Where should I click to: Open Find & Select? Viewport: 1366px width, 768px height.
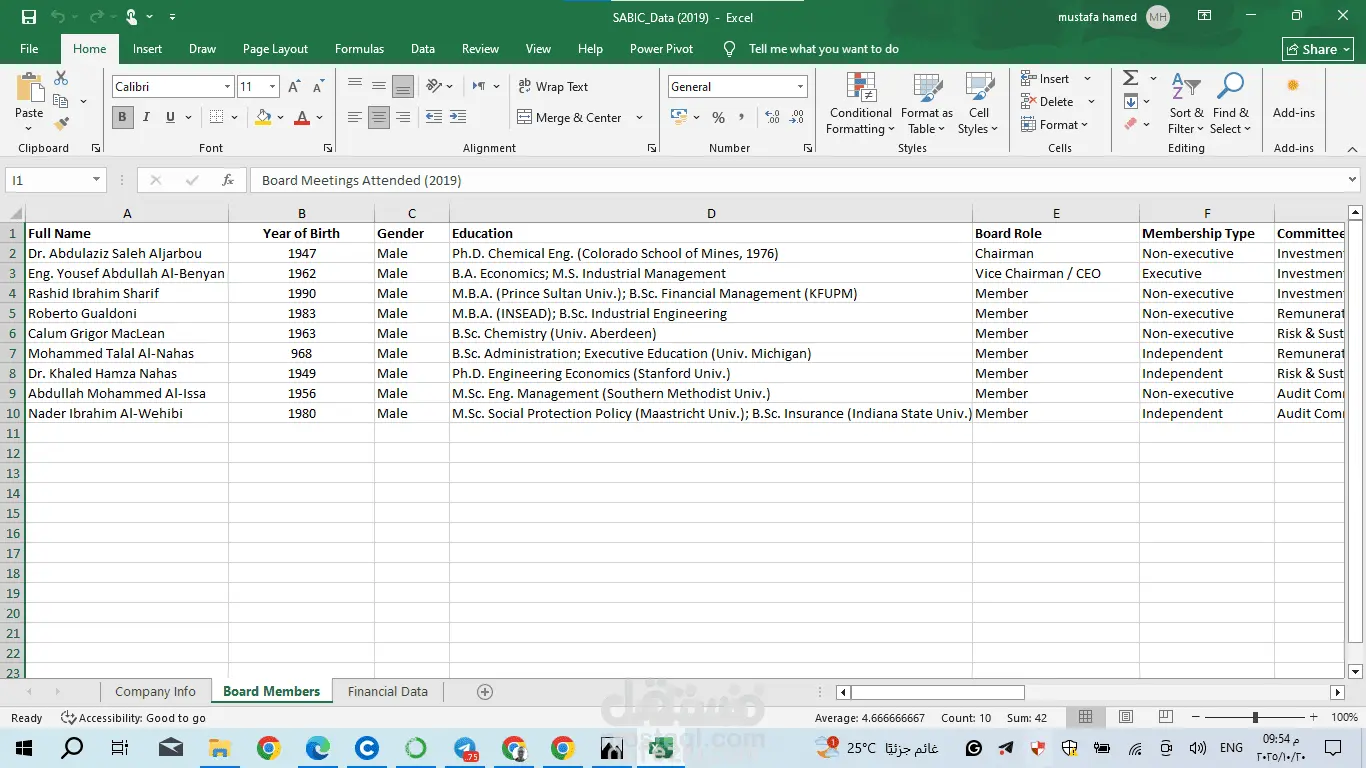coord(1231,103)
